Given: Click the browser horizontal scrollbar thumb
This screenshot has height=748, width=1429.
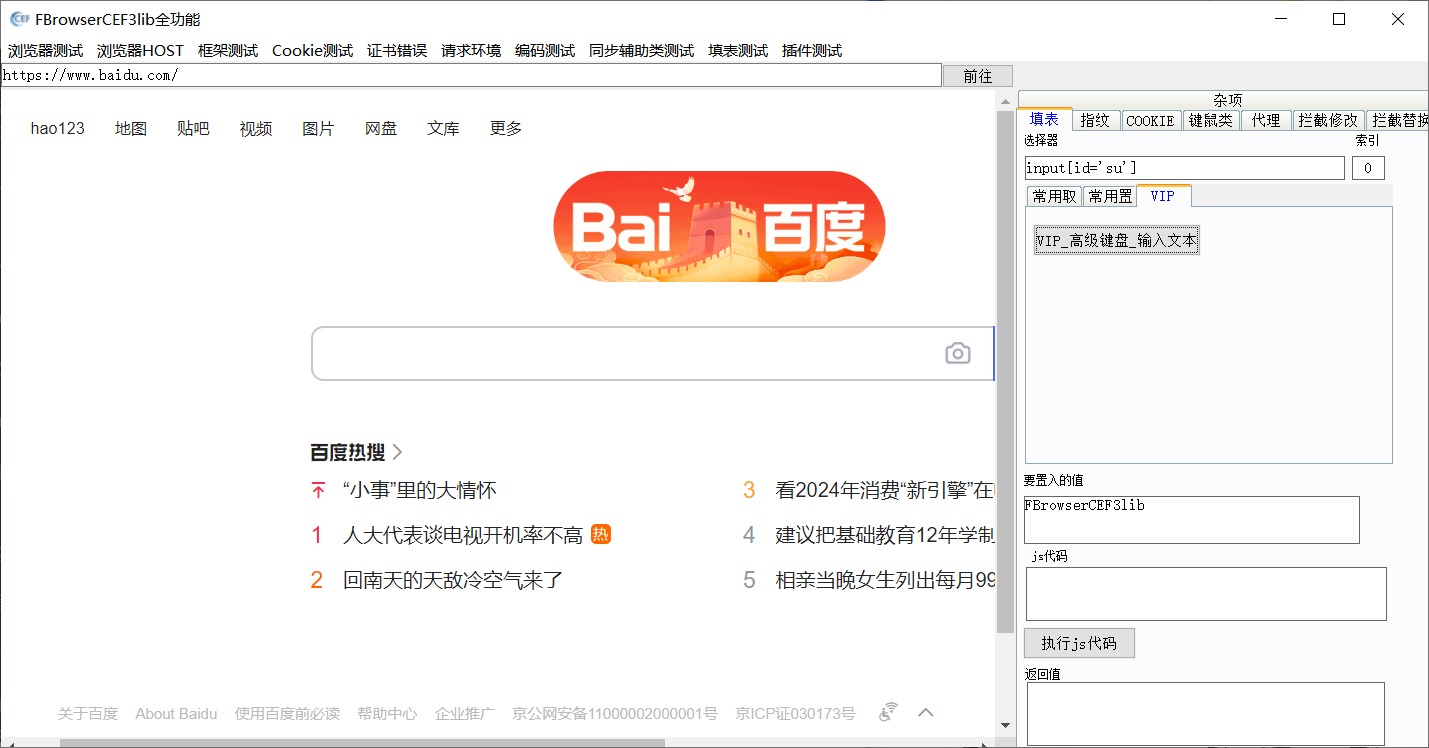Looking at the screenshot, I should point(362,742).
